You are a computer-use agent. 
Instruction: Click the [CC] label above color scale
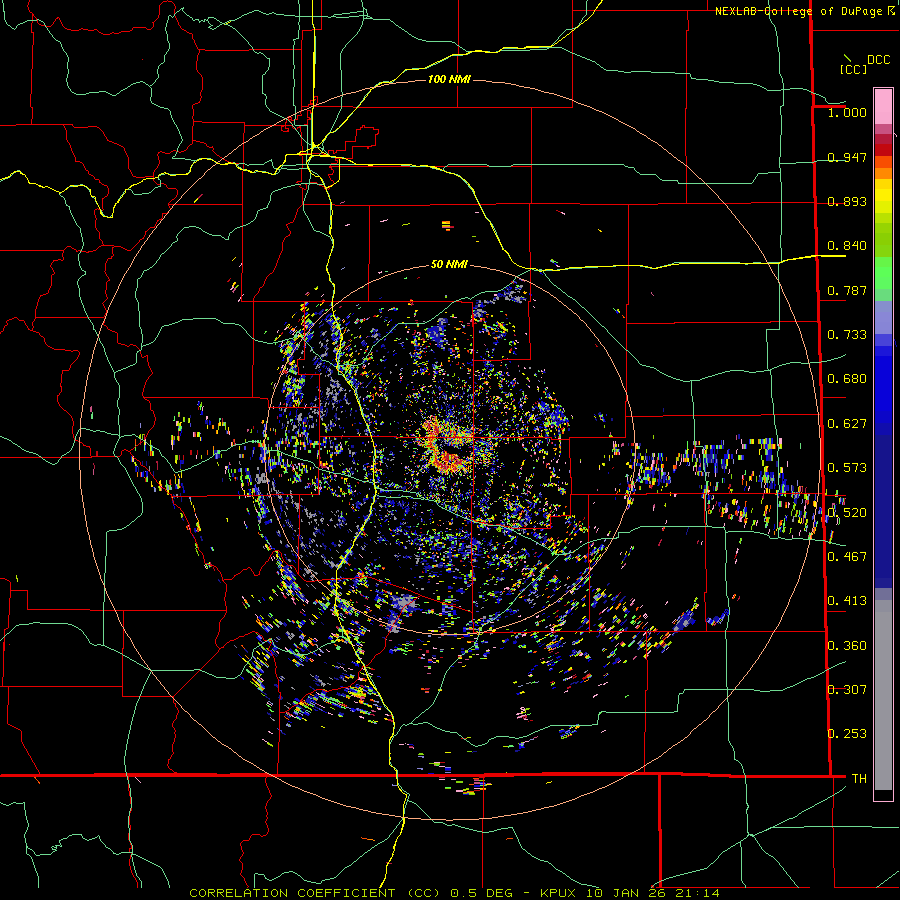(x=853, y=69)
